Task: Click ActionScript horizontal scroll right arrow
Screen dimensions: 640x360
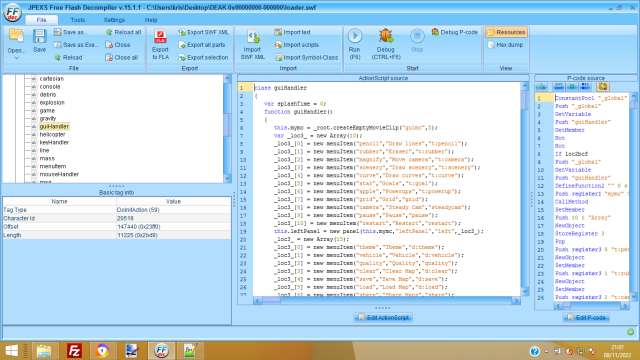Action: click(516, 301)
